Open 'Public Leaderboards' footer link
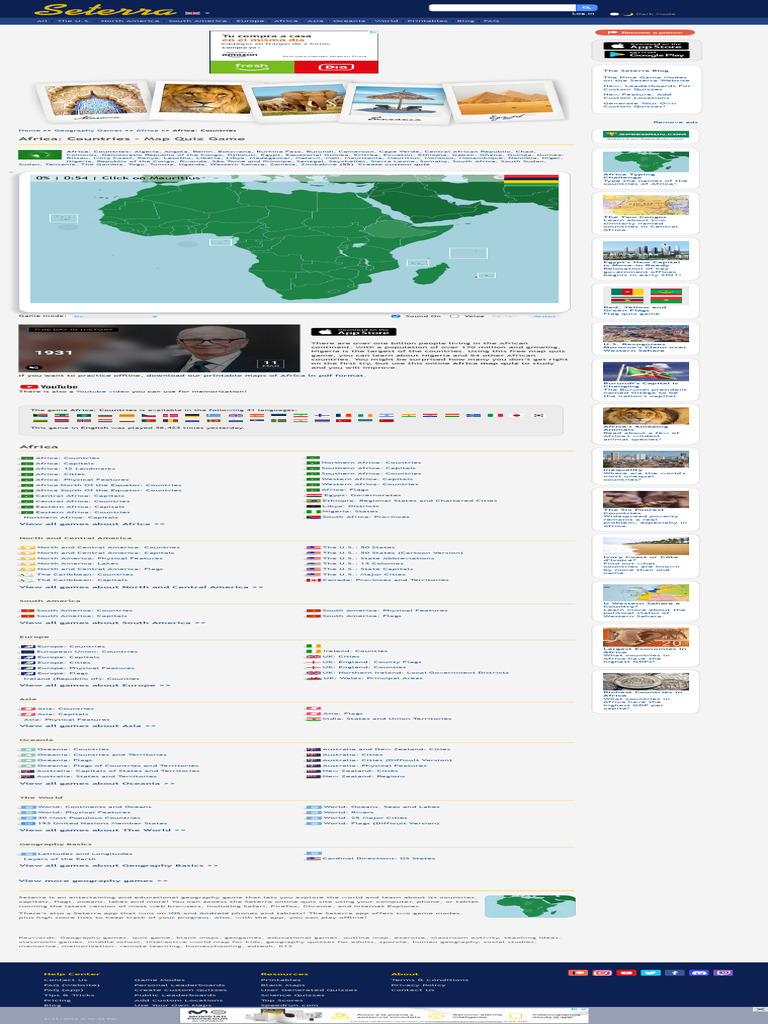 click(x=174, y=995)
